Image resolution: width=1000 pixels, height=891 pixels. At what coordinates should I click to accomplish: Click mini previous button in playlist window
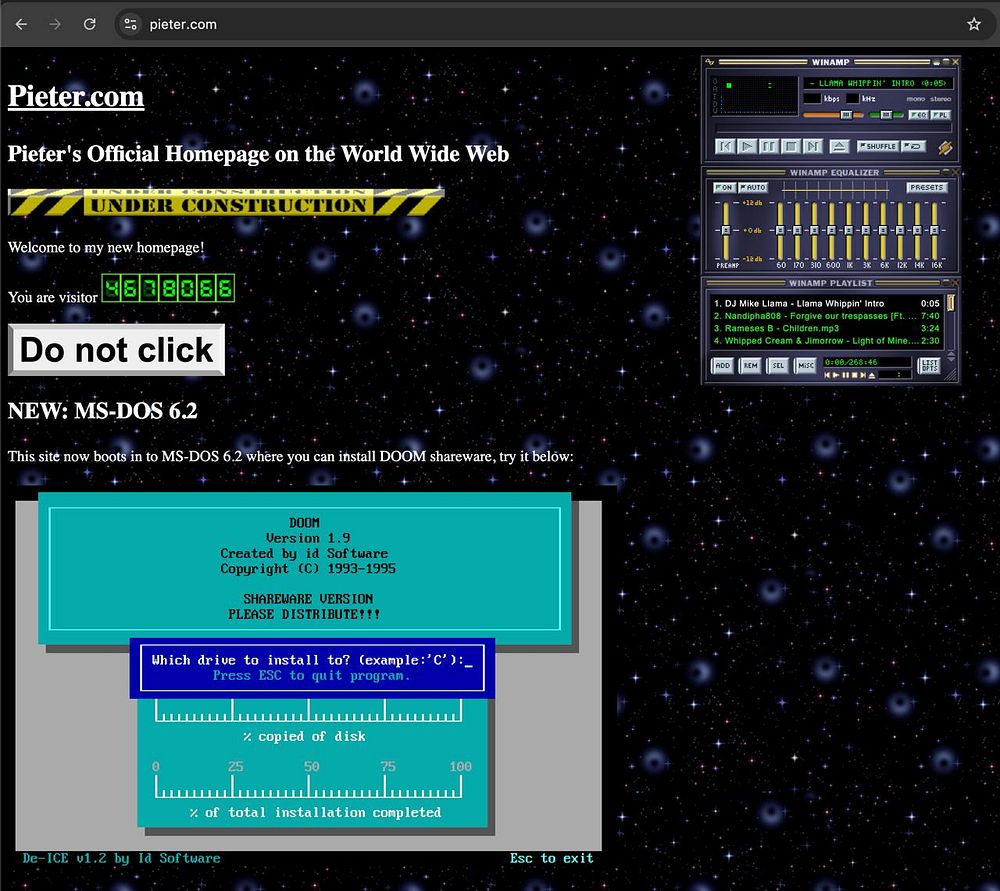(827, 375)
